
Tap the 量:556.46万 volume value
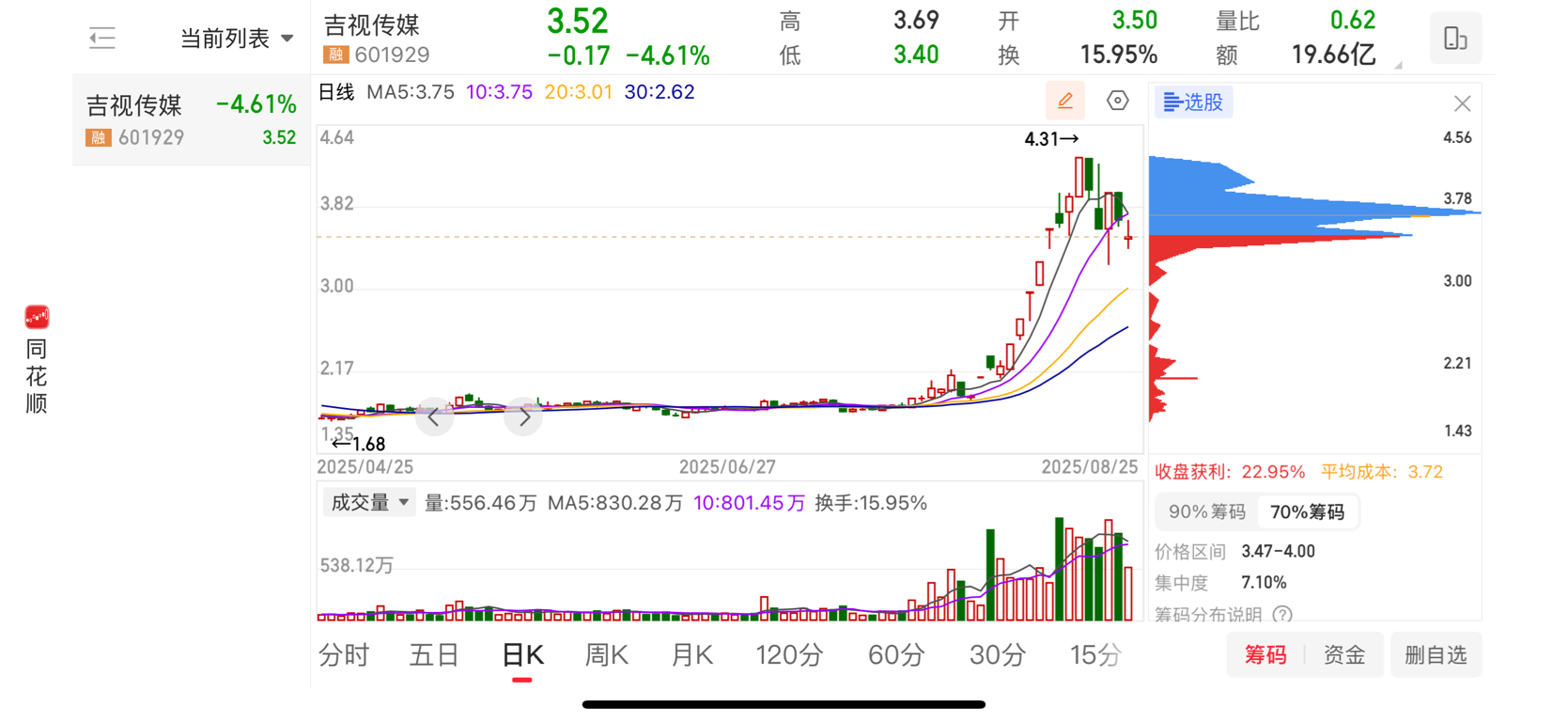pos(480,503)
